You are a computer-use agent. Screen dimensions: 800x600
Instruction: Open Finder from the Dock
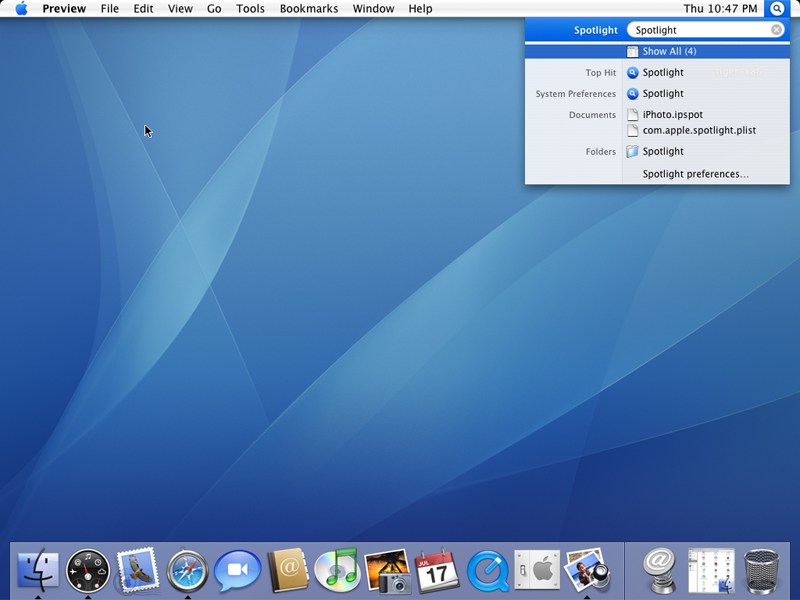tap(38, 570)
